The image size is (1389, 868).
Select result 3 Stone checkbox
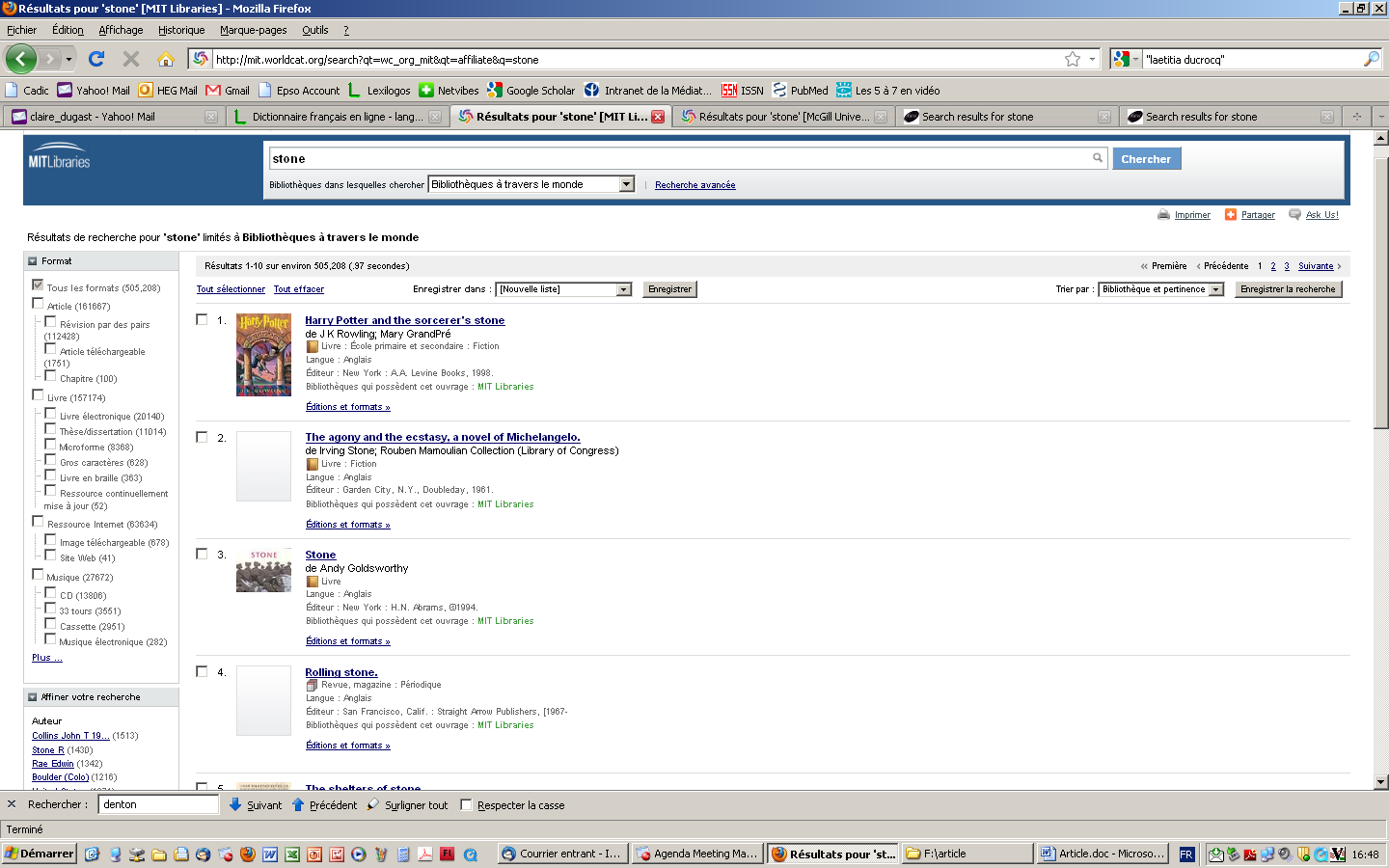click(202, 554)
